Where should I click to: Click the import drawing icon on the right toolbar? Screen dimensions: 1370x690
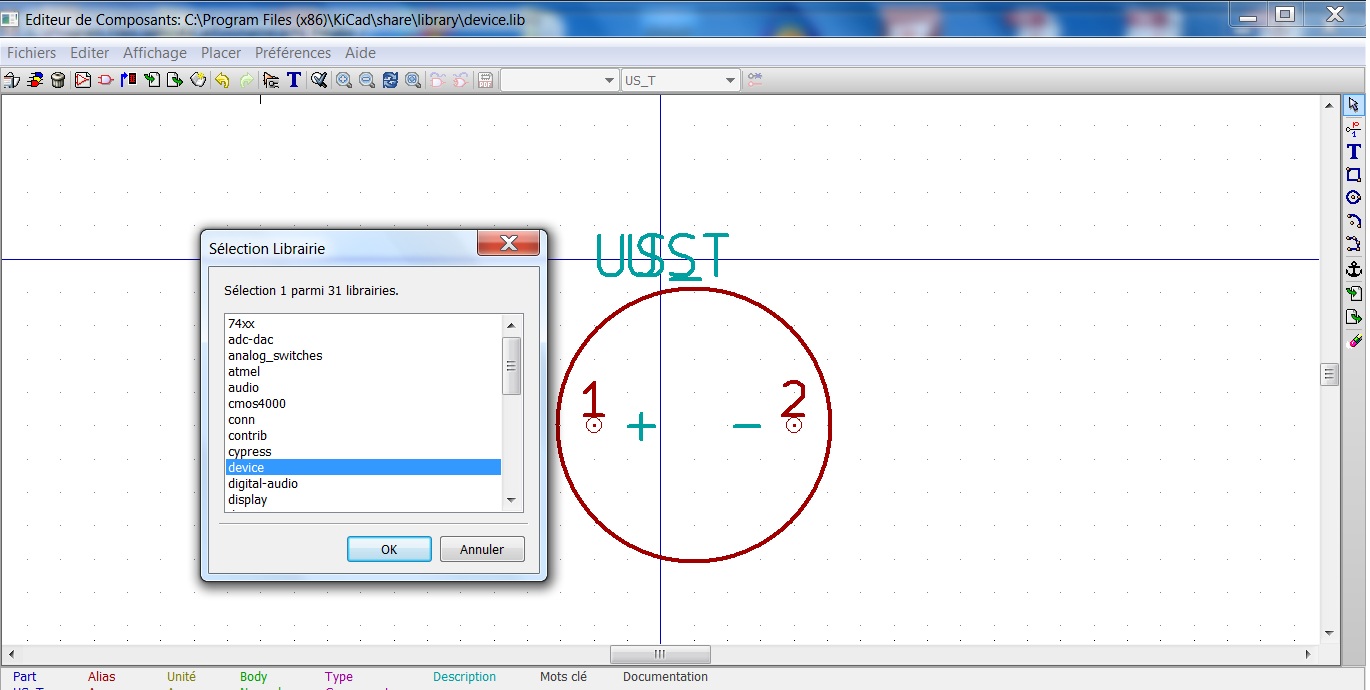(1354, 293)
